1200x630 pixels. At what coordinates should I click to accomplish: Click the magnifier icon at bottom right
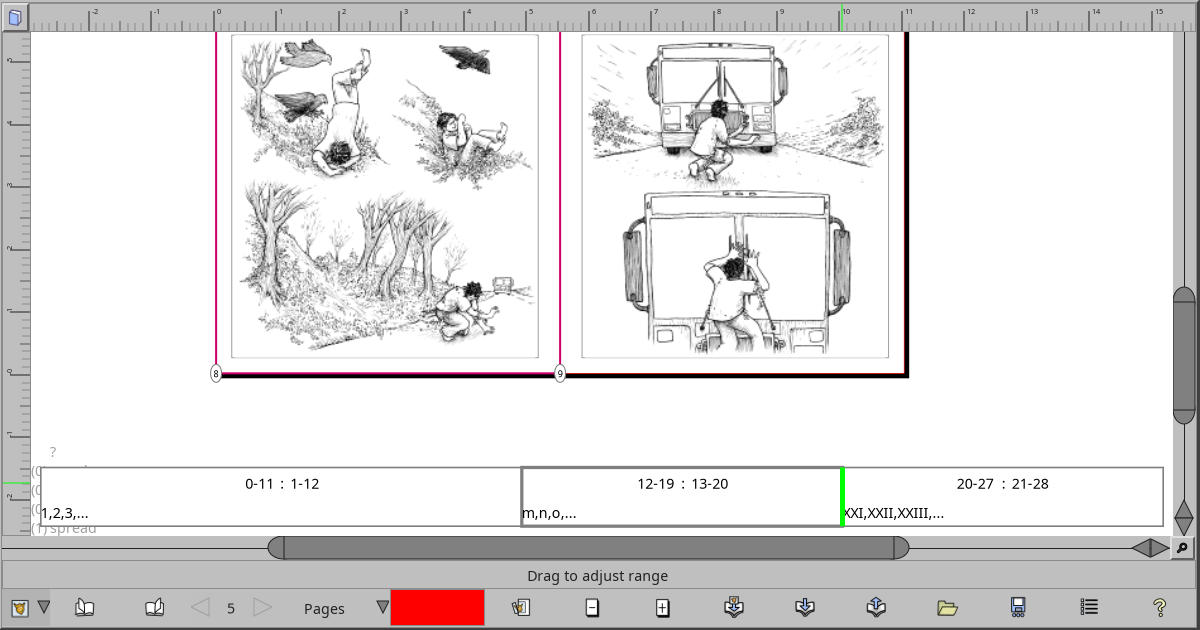point(1183,549)
